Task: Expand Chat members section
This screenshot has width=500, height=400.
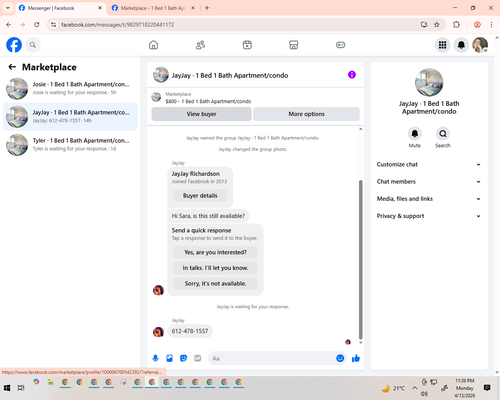Action: click(x=429, y=182)
